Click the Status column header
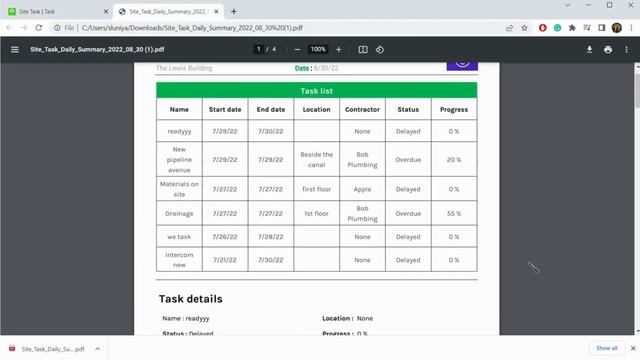This screenshot has width=640, height=360. pos(408,109)
